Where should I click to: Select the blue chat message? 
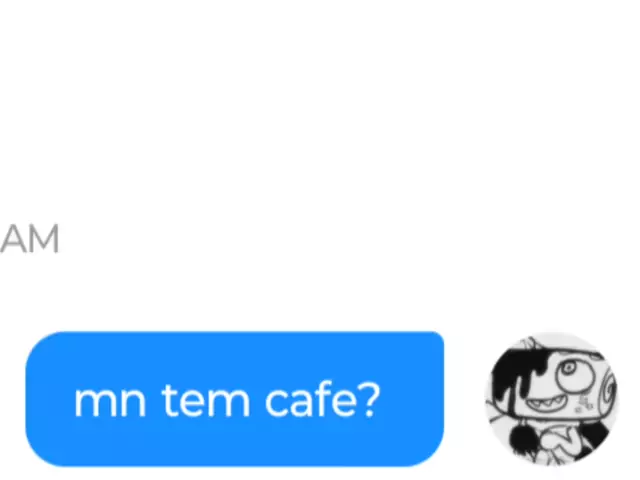[235, 399]
